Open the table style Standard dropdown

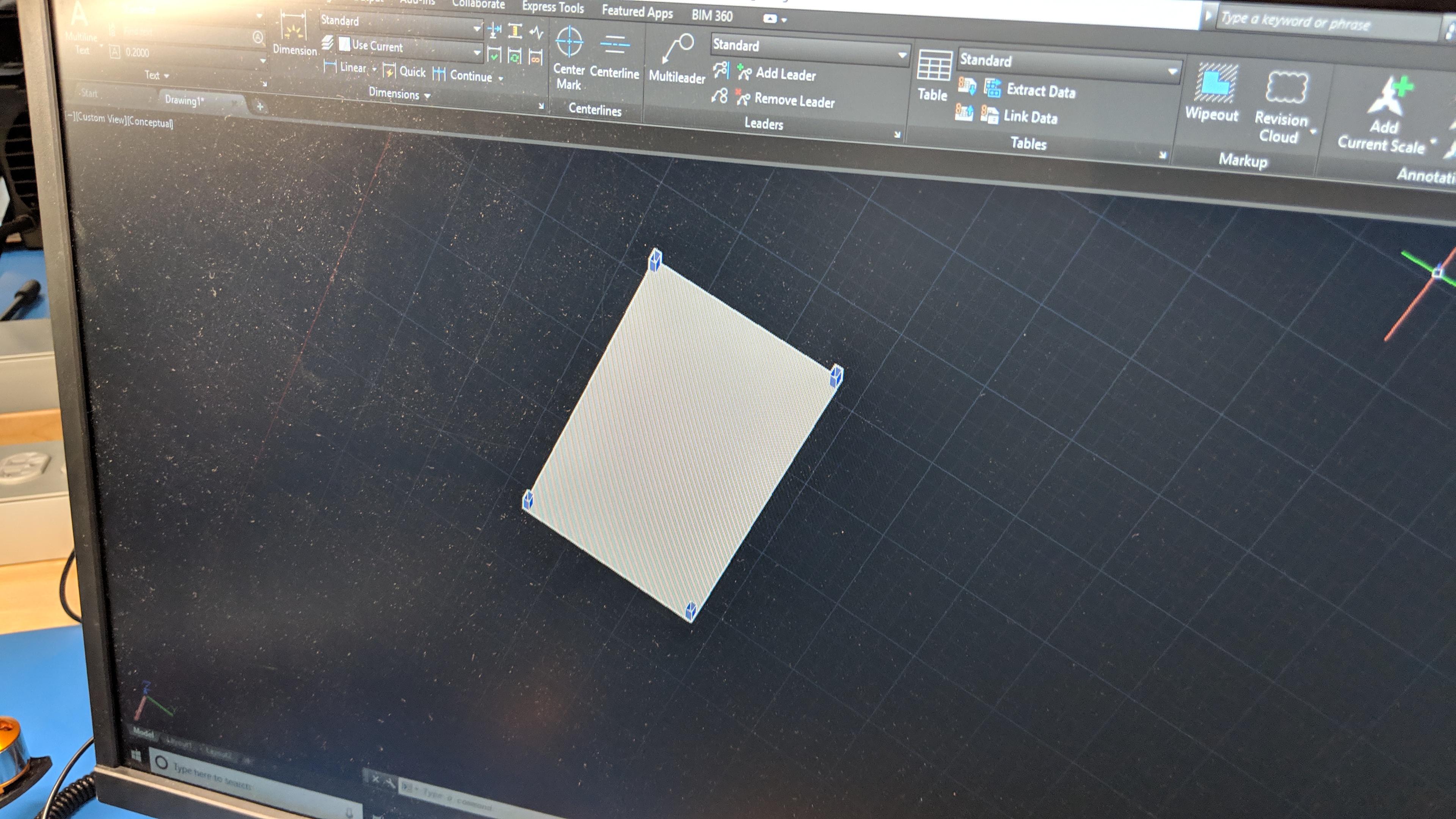tap(1172, 72)
